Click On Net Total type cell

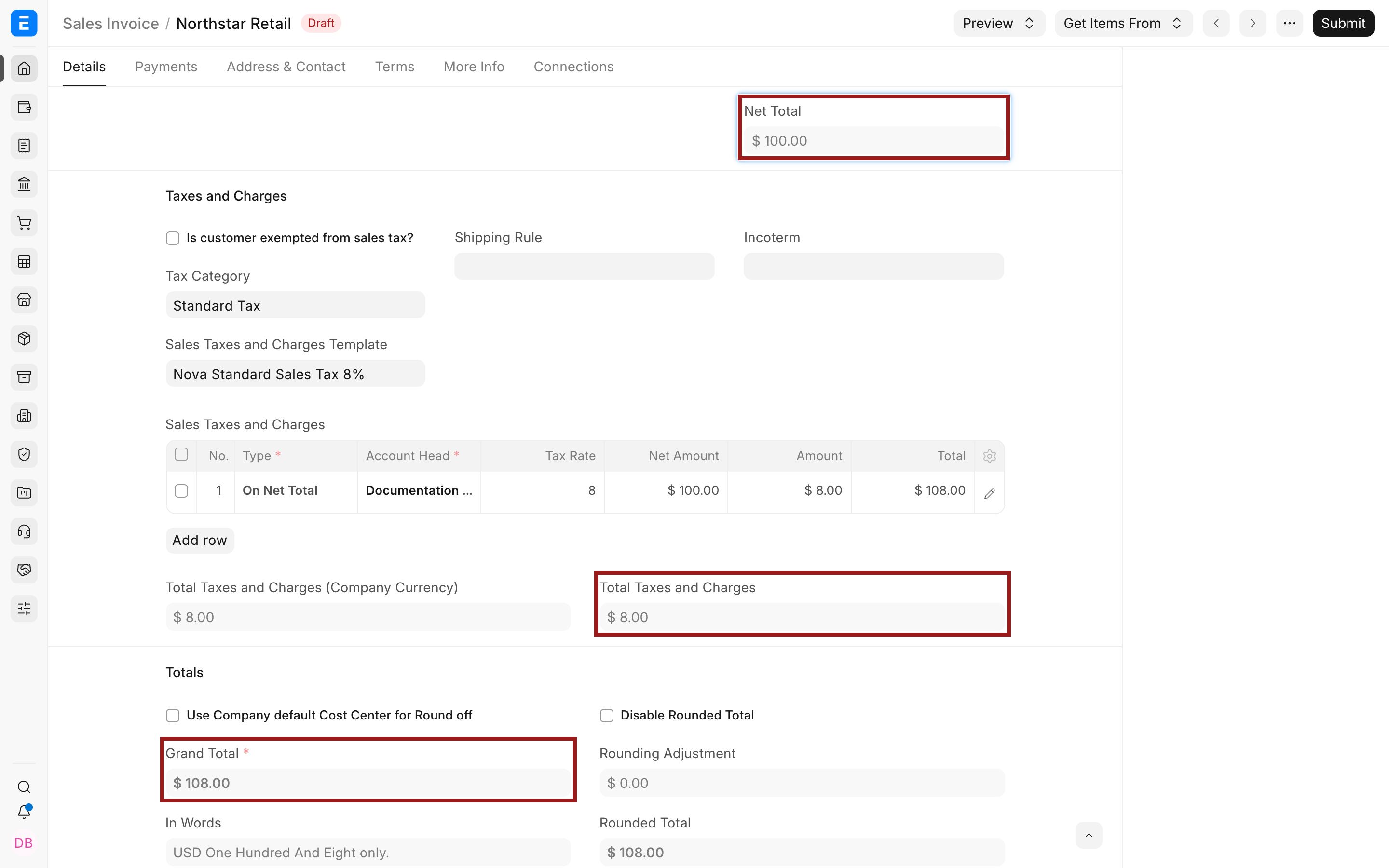click(x=296, y=491)
